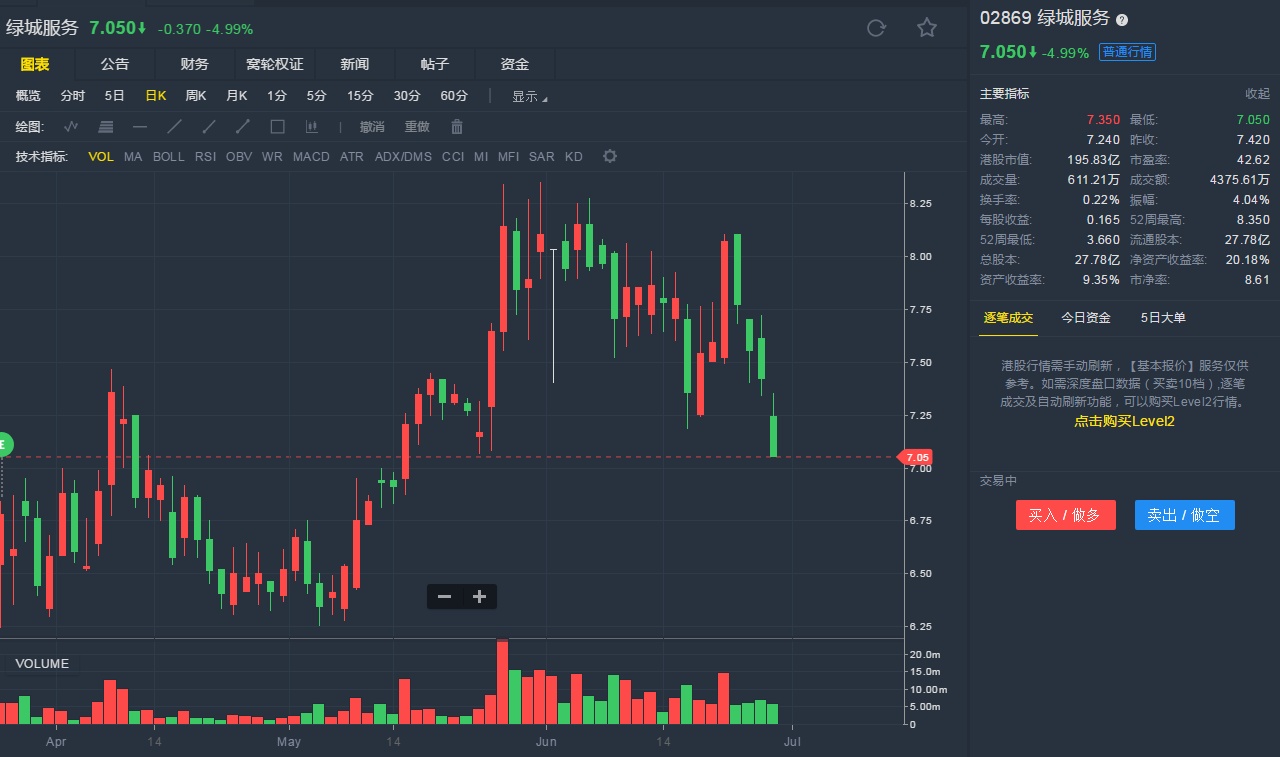Delete drawings with the trash icon
Screen dimensions: 1280x757
pos(457,127)
